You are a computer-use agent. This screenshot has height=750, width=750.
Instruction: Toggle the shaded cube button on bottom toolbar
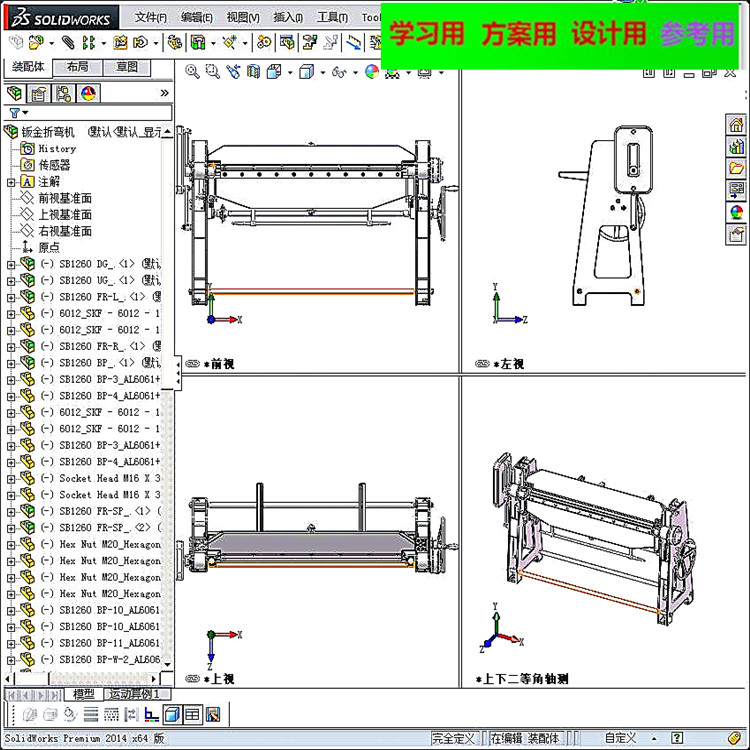click(x=172, y=715)
